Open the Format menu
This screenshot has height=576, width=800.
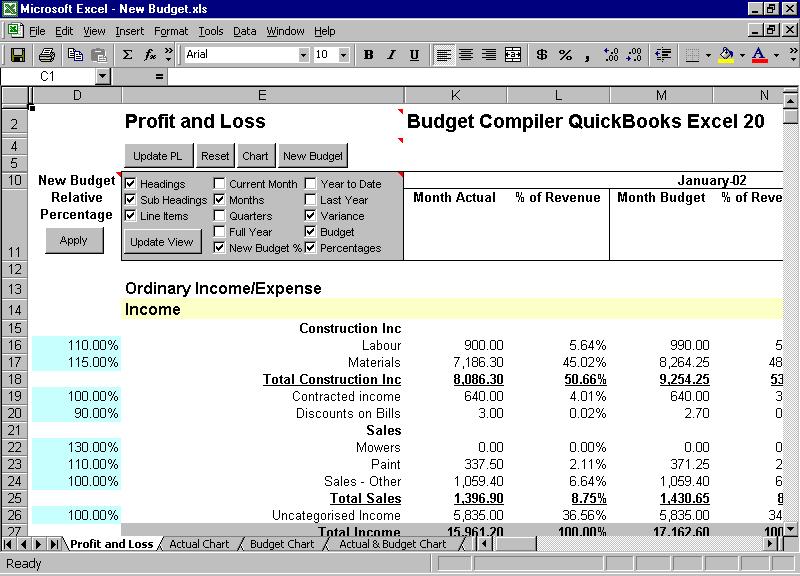(171, 31)
